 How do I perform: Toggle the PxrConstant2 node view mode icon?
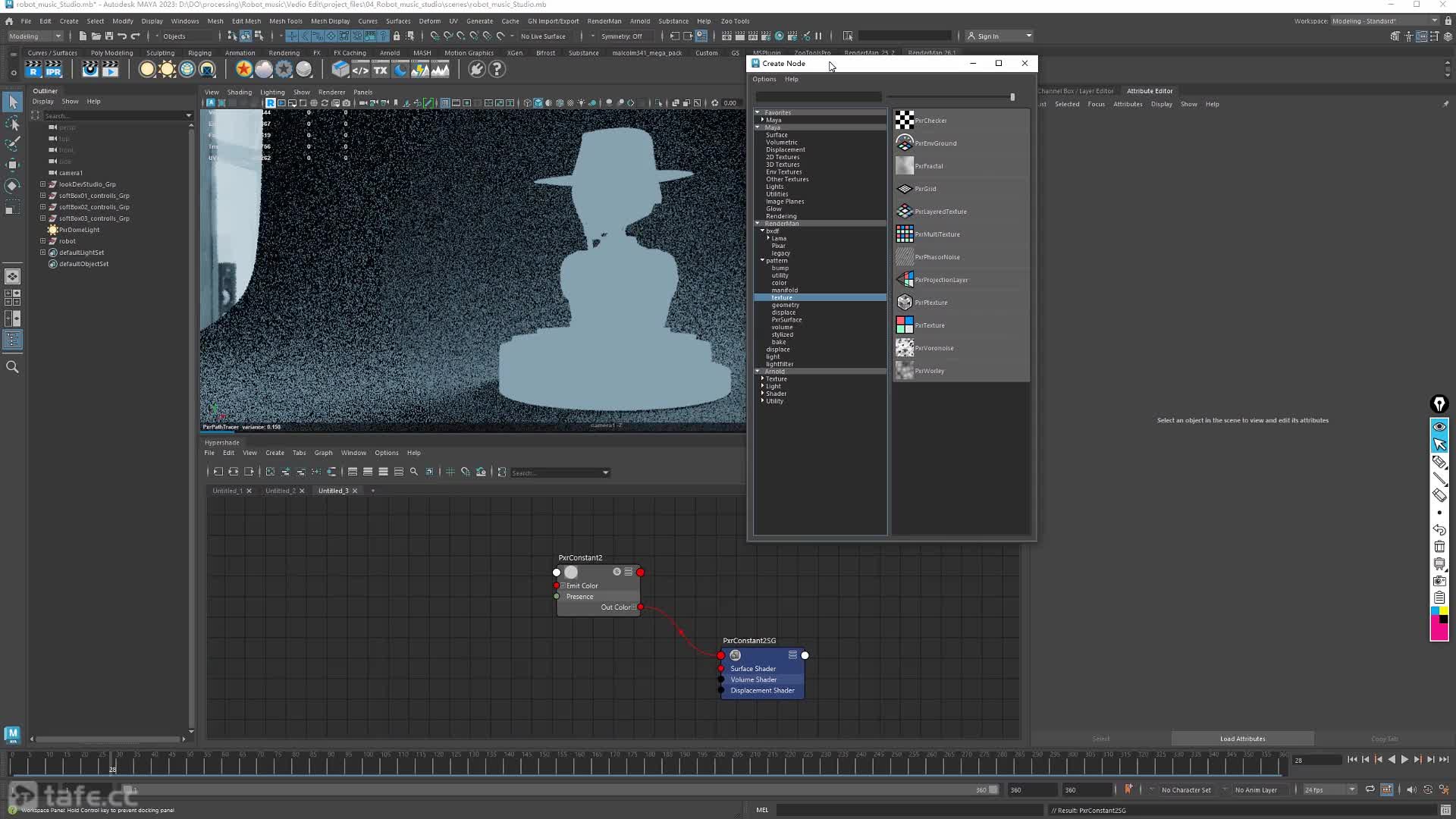point(629,572)
